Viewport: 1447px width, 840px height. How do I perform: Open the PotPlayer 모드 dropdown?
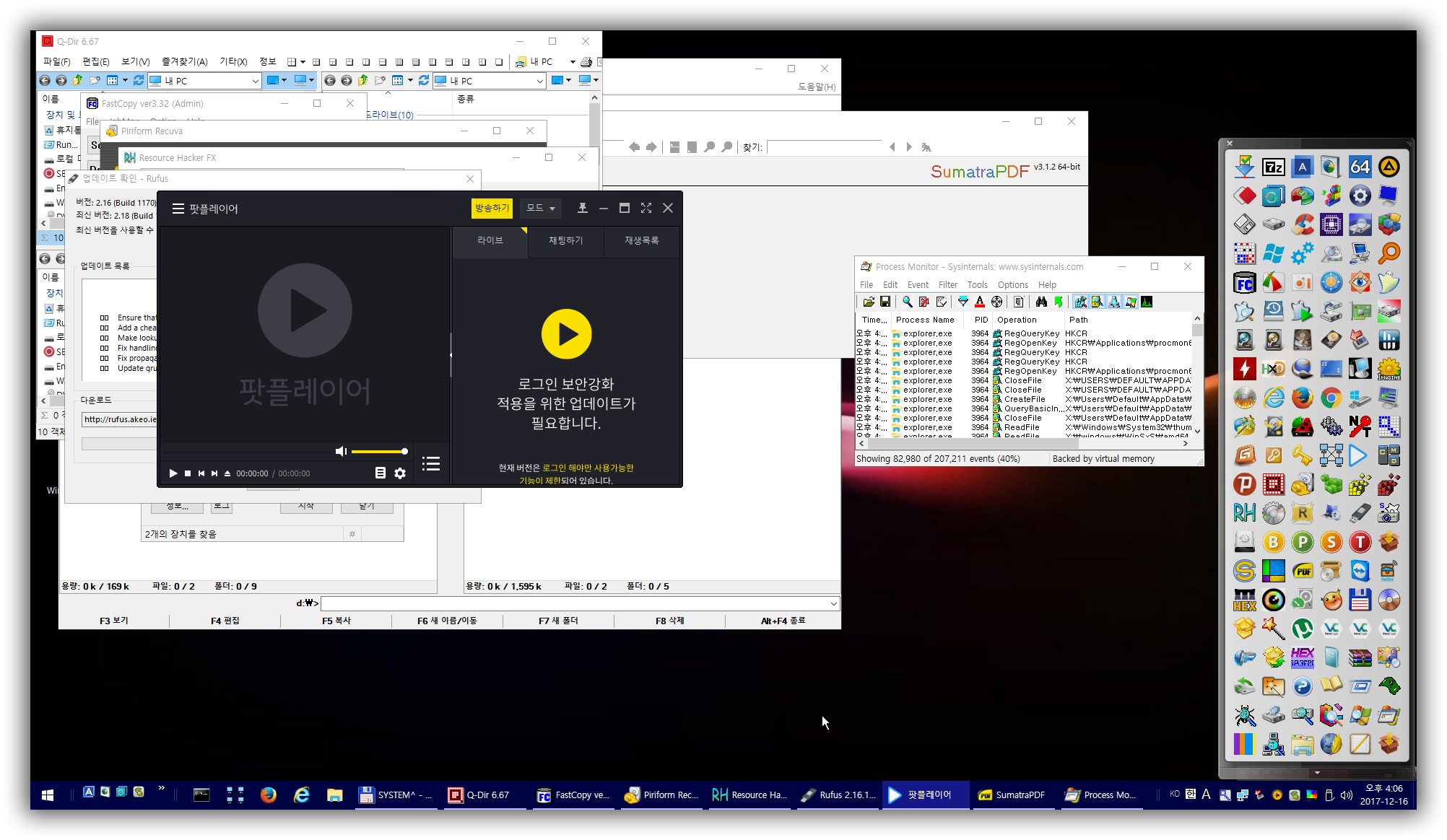click(x=541, y=208)
